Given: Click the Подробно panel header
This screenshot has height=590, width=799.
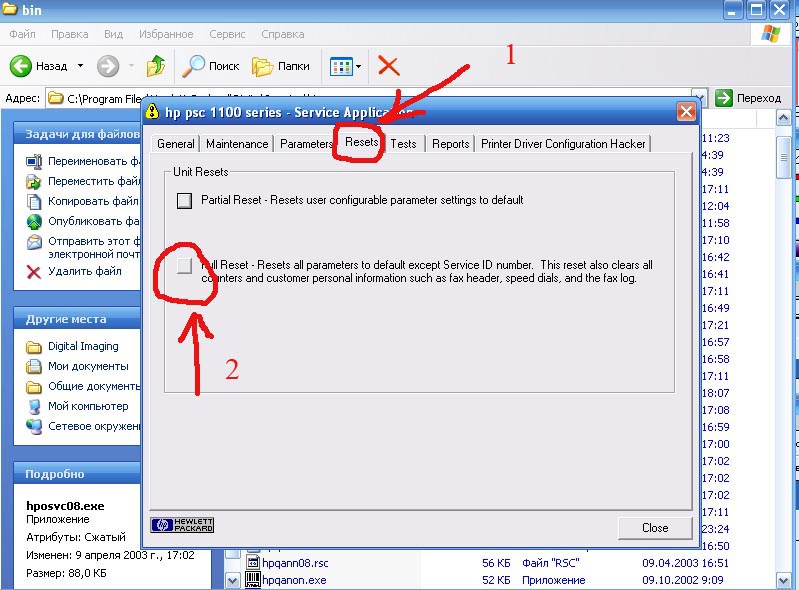Looking at the screenshot, I should (x=77, y=474).
